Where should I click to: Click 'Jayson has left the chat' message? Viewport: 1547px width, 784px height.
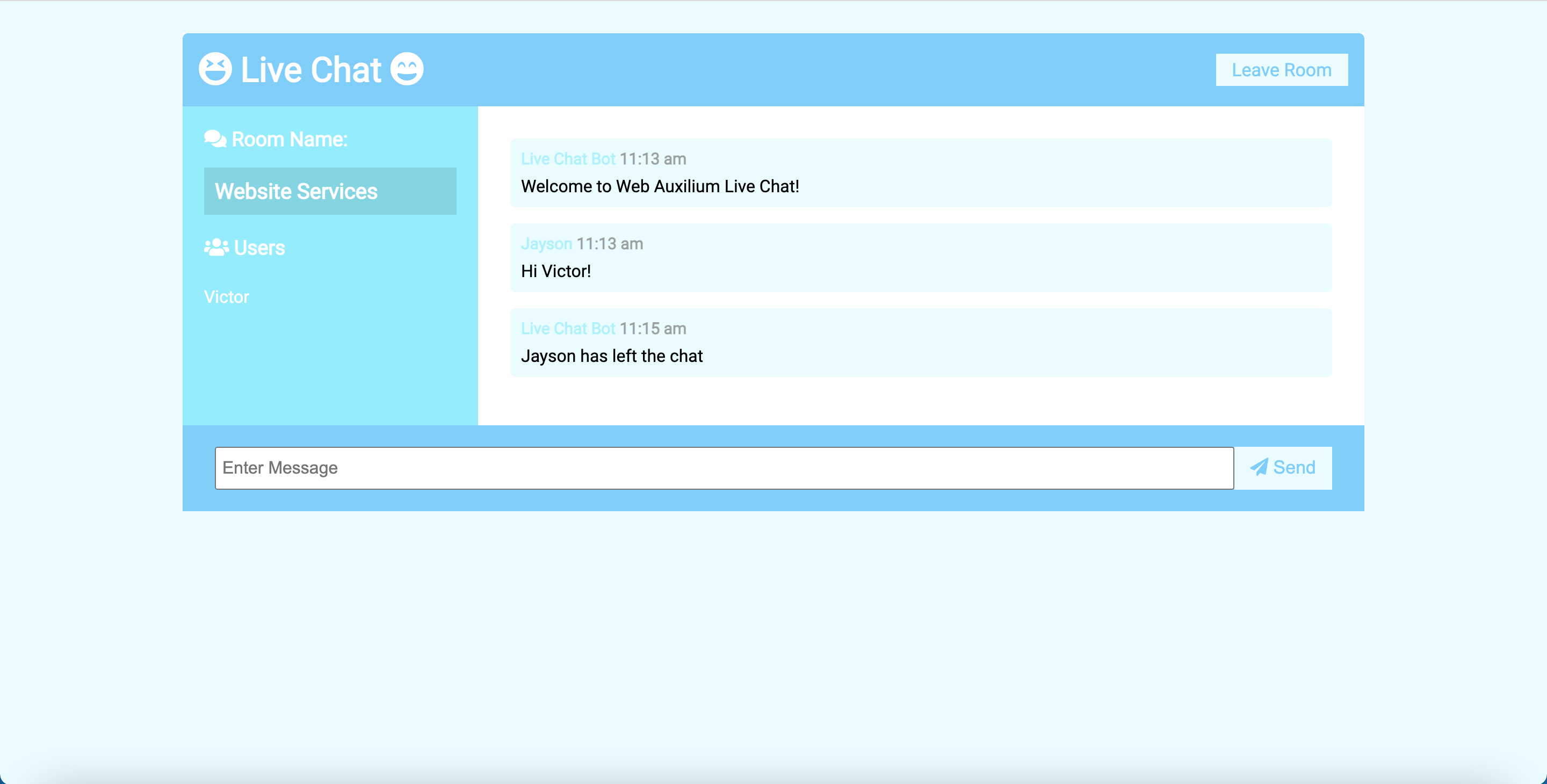pyautogui.click(x=611, y=356)
